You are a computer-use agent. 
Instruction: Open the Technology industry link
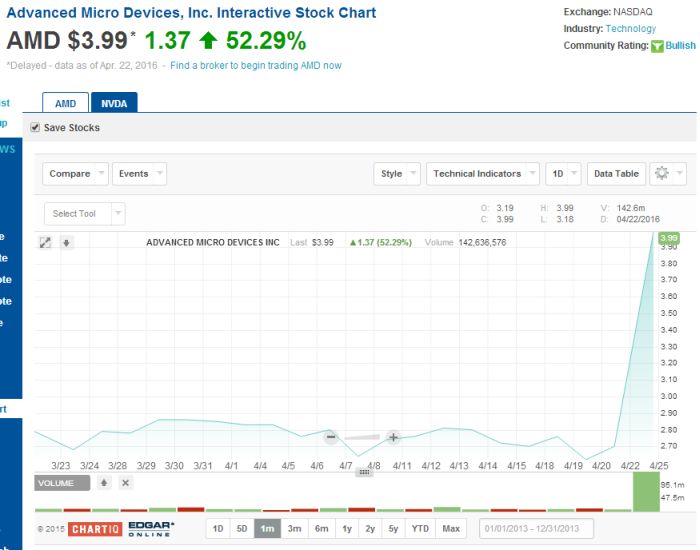(x=631, y=29)
